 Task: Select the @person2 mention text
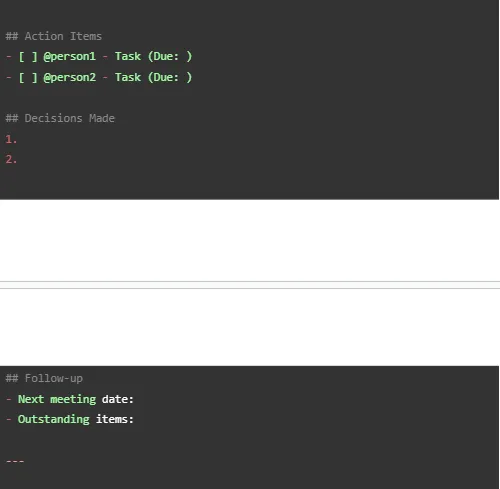[70, 77]
